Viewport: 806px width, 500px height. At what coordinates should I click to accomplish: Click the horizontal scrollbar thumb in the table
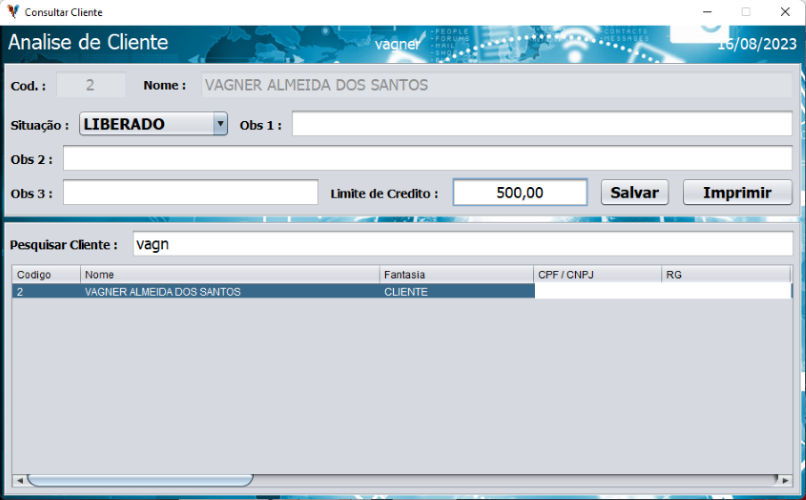tap(140, 480)
